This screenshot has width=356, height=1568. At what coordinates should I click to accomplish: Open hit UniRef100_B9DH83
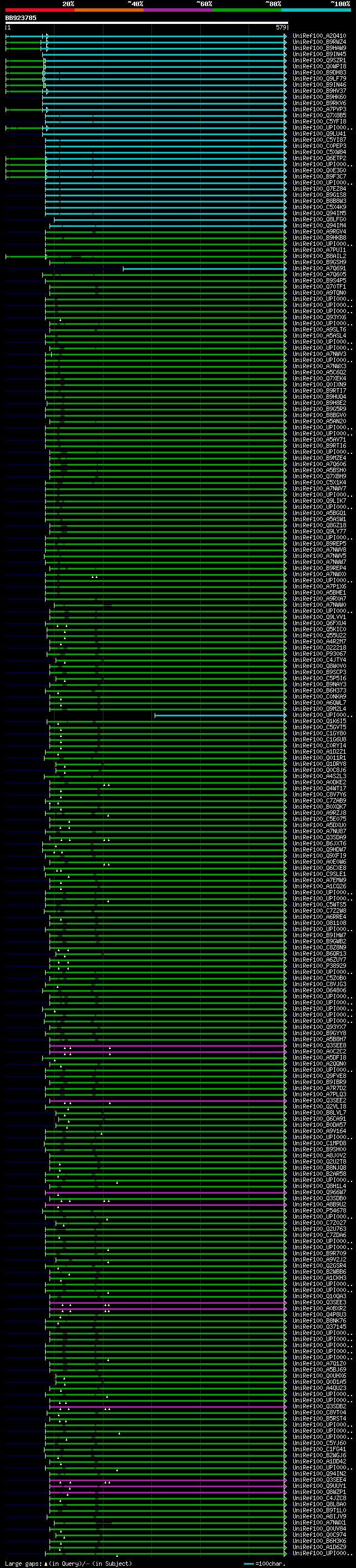click(319, 72)
